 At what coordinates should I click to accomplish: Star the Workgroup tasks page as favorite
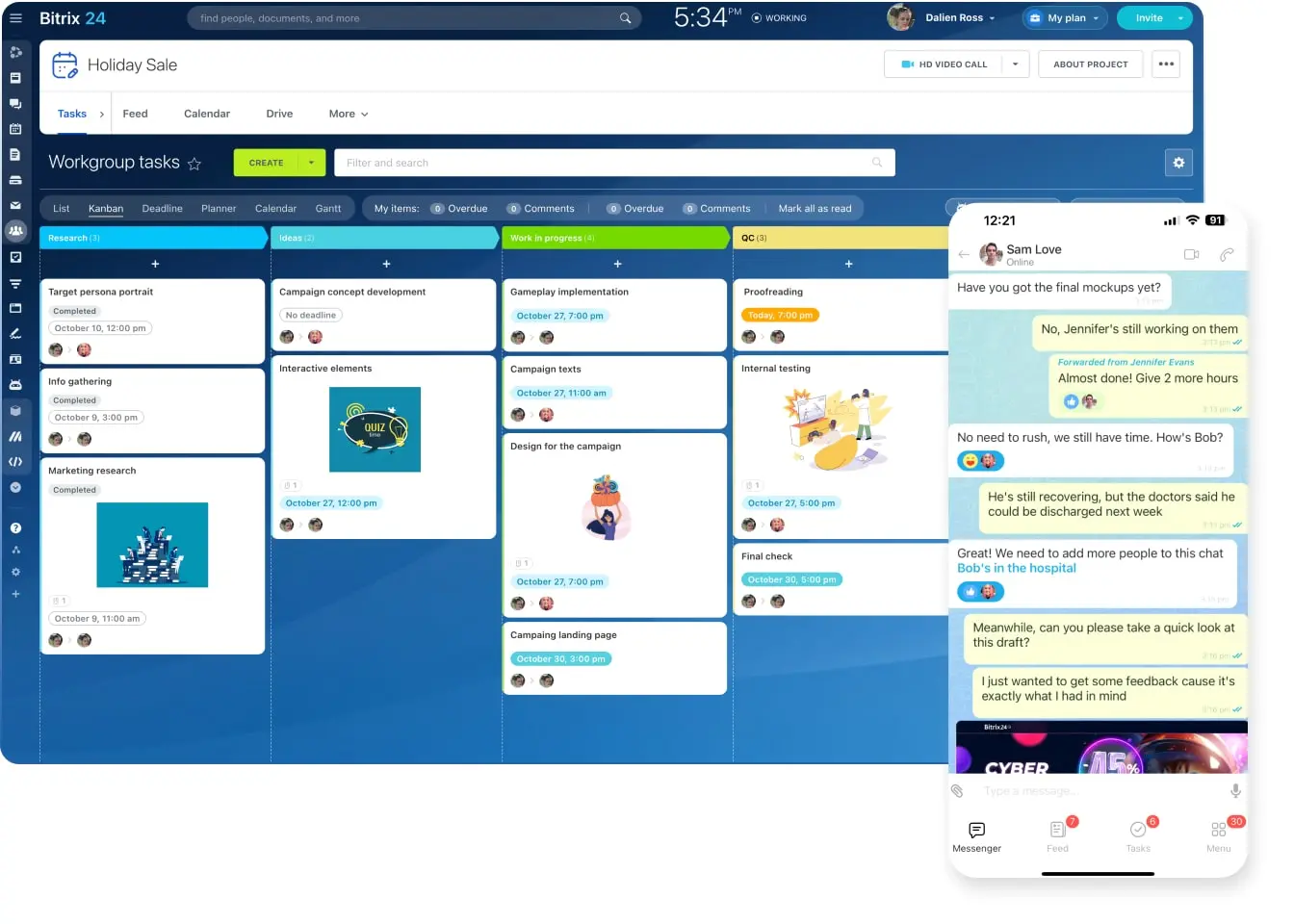194,164
